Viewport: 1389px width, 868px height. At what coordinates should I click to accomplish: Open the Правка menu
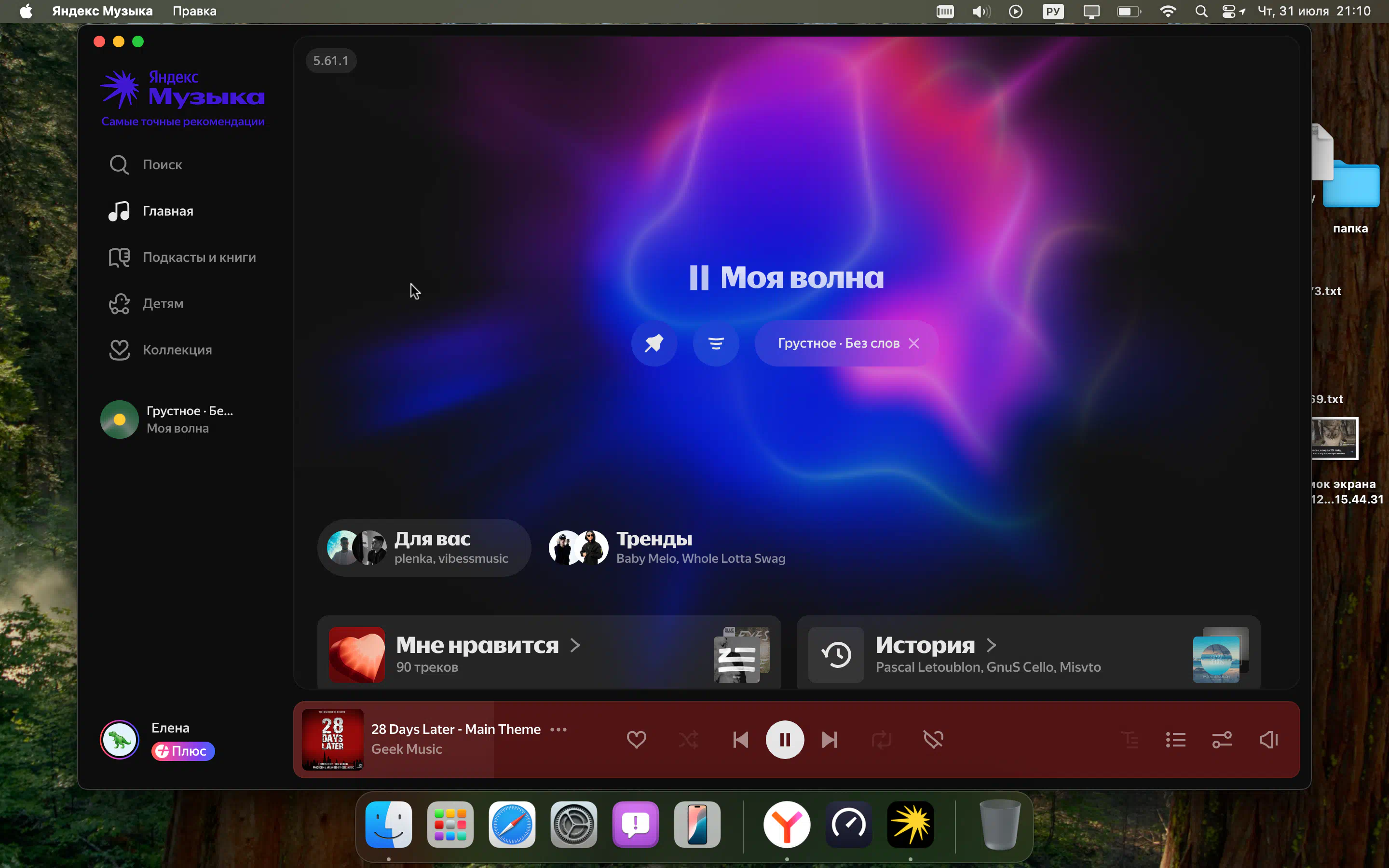[x=194, y=11]
